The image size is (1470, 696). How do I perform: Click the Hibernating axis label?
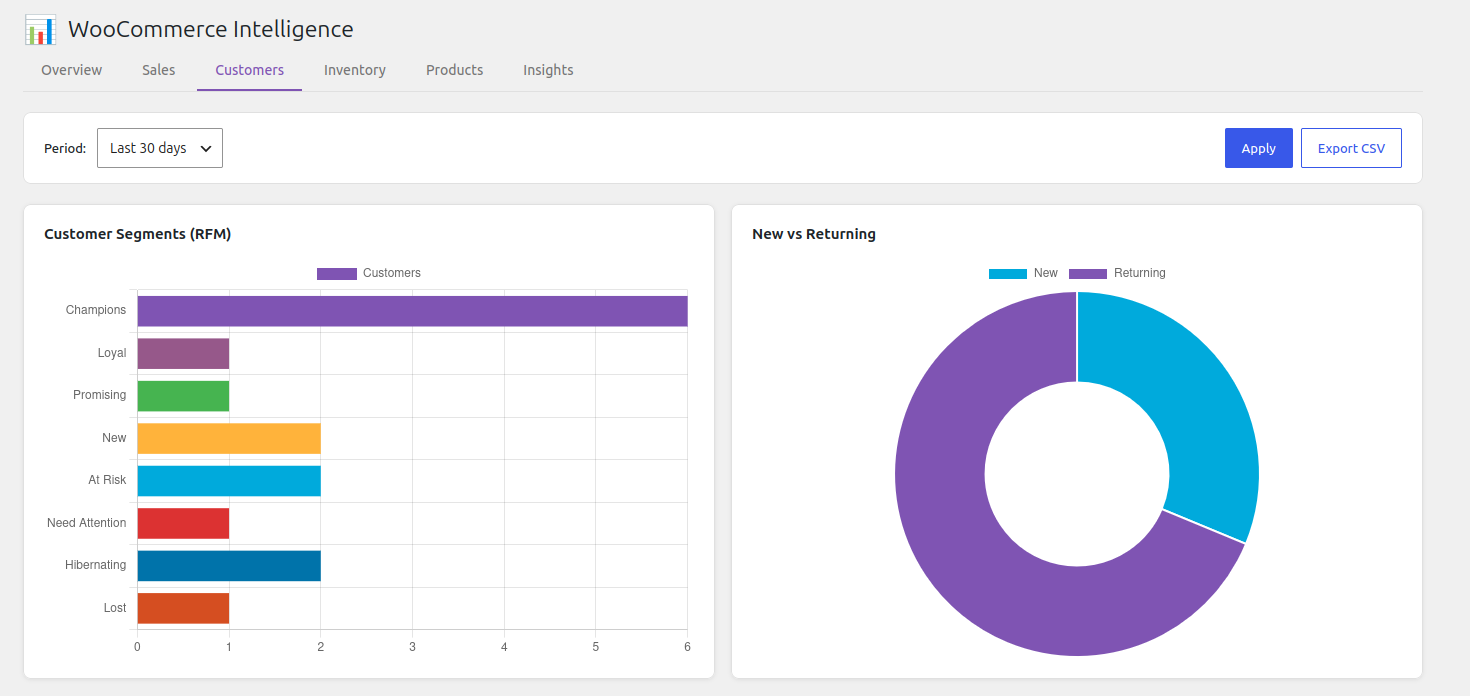(x=96, y=565)
